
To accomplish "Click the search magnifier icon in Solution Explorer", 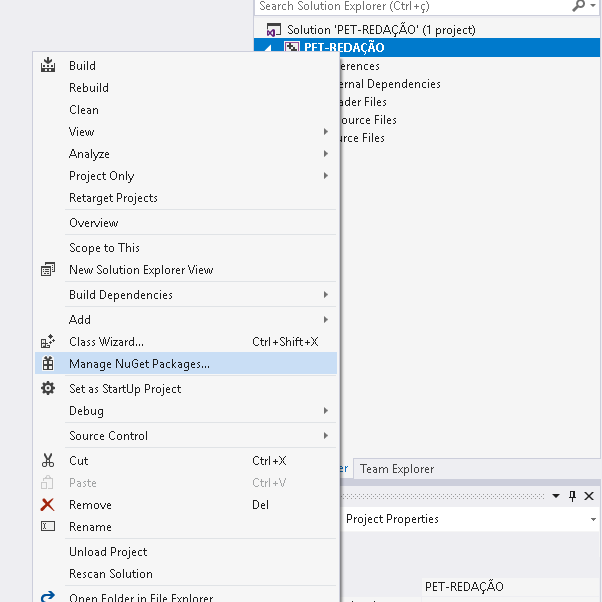I will (578, 6).
